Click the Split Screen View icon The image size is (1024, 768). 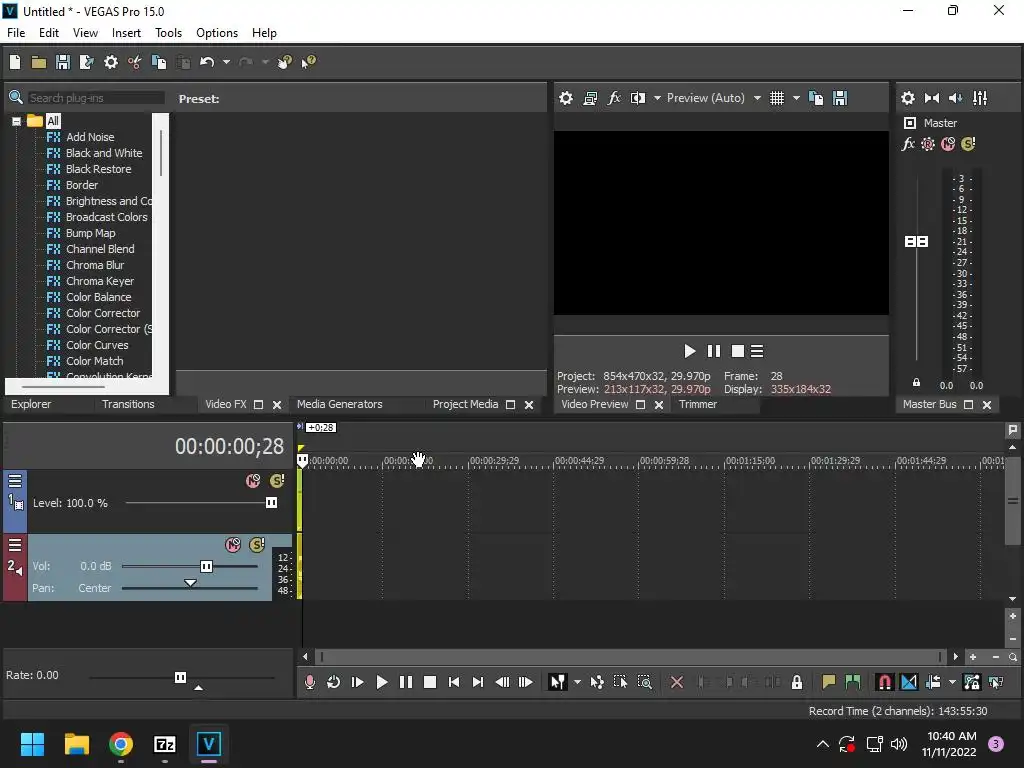click(637, 98)
